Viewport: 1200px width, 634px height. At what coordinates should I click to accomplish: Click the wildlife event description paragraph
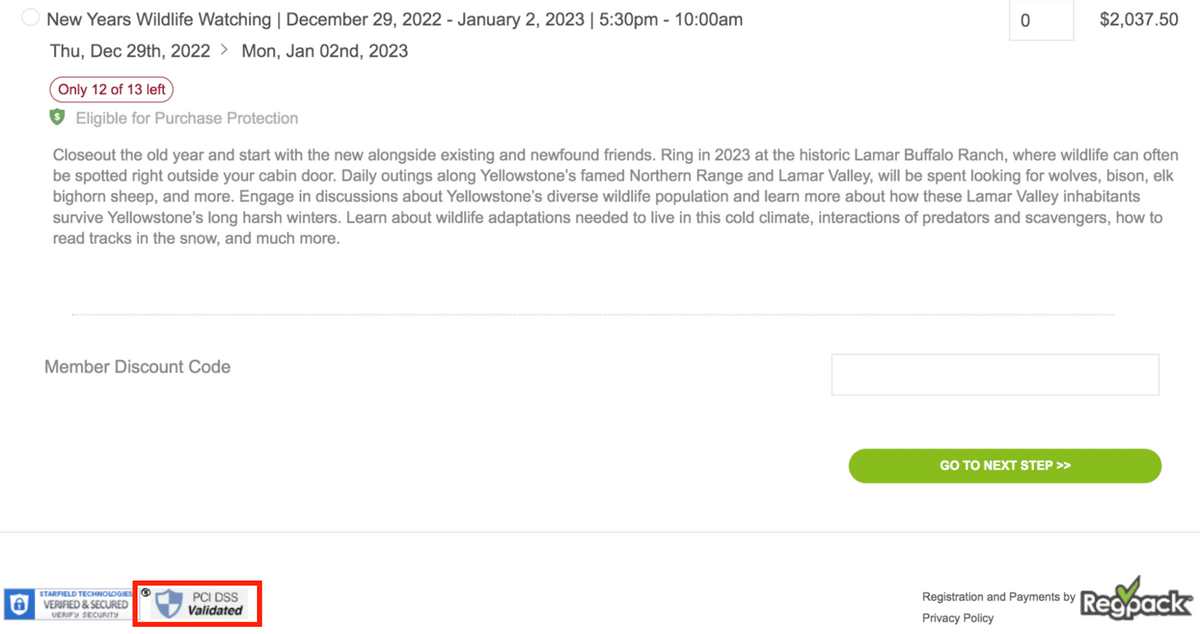coord(600,198)
